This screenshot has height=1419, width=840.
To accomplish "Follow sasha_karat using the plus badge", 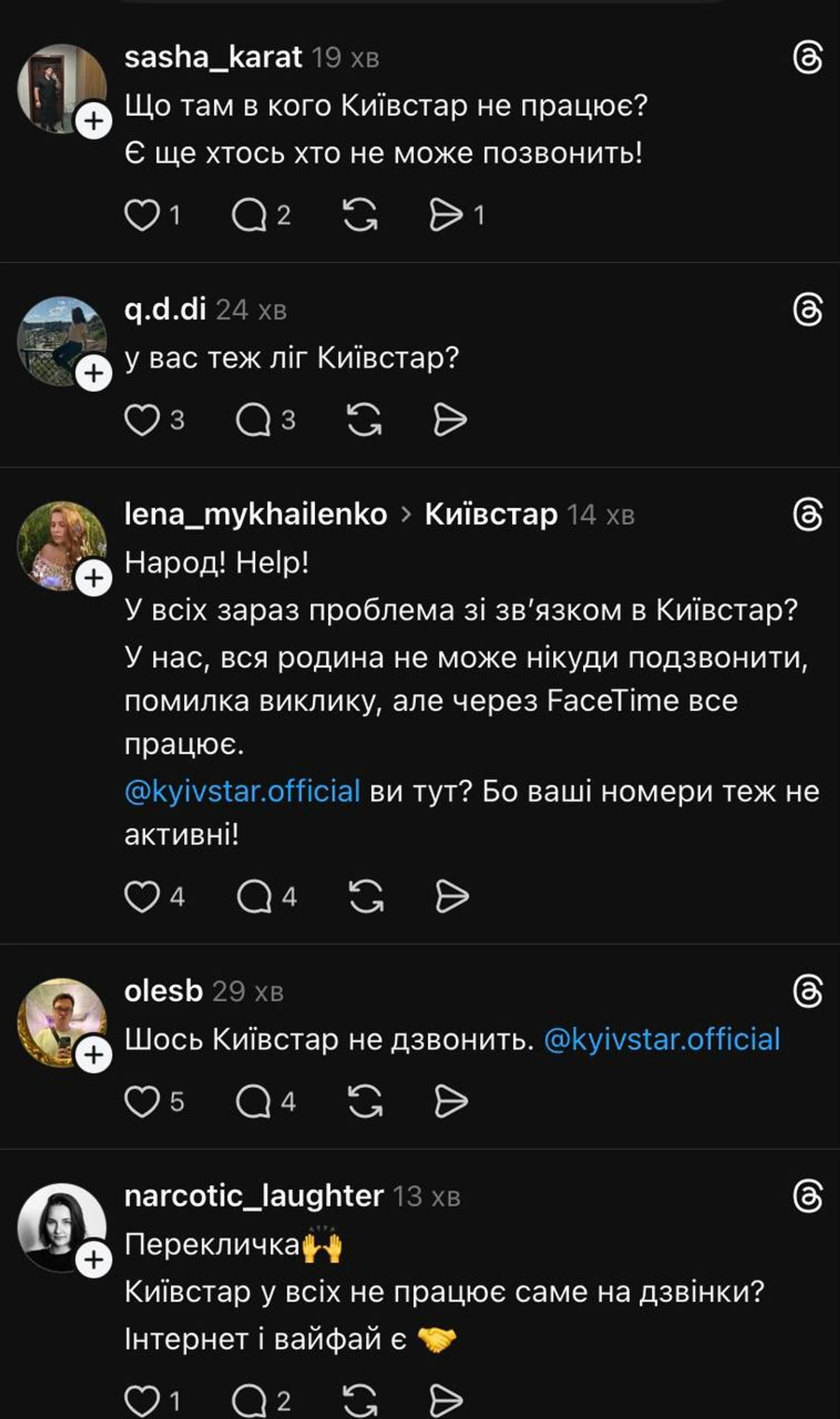I will tap(94, 120).
